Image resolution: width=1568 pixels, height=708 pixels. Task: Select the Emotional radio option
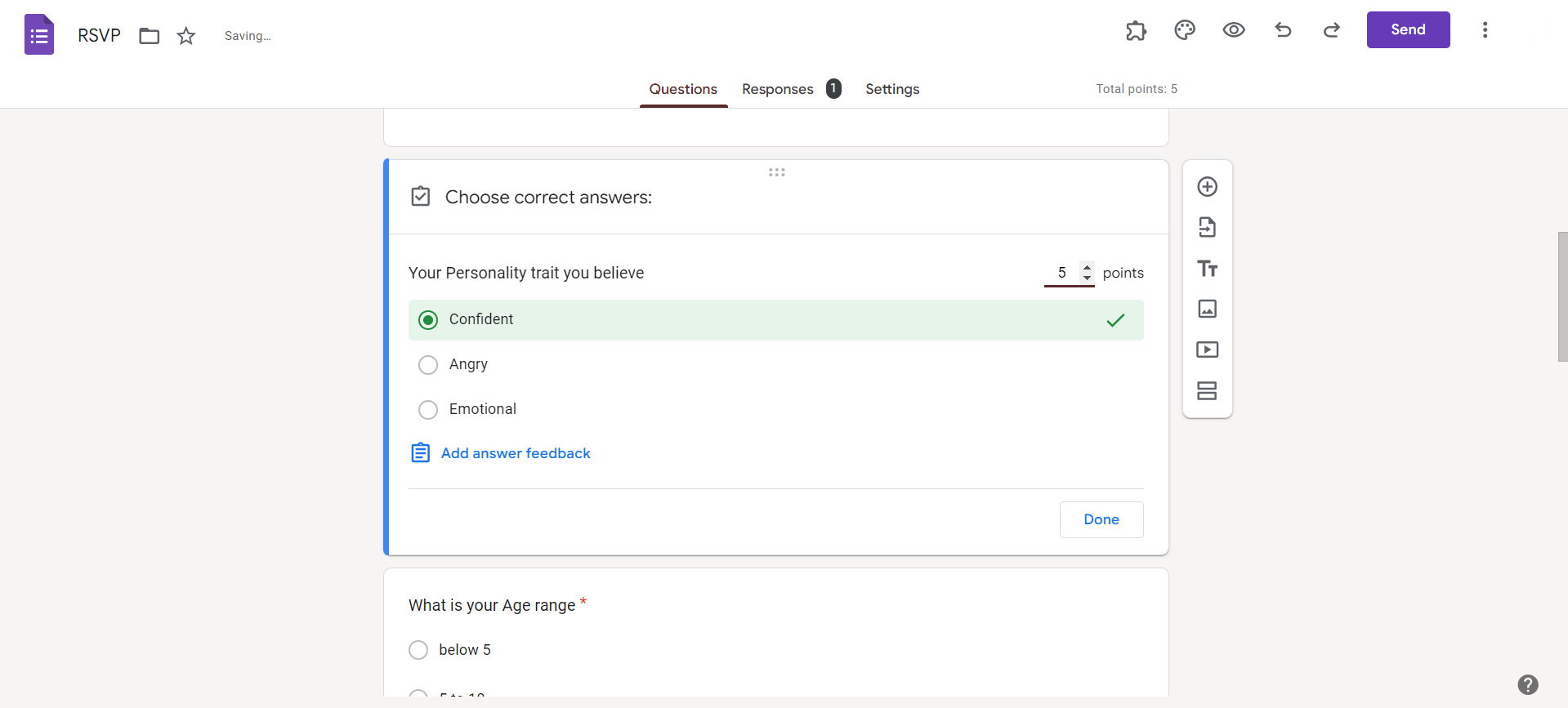coord(428,410)
